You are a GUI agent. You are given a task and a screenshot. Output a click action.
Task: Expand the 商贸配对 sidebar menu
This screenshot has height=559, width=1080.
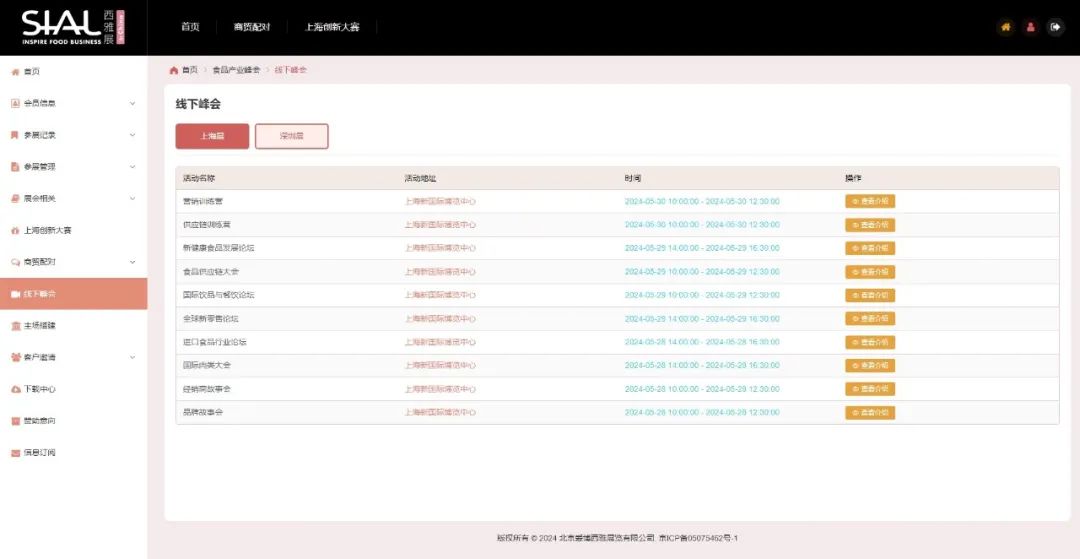pyautogui.click(x=72, y=262)
